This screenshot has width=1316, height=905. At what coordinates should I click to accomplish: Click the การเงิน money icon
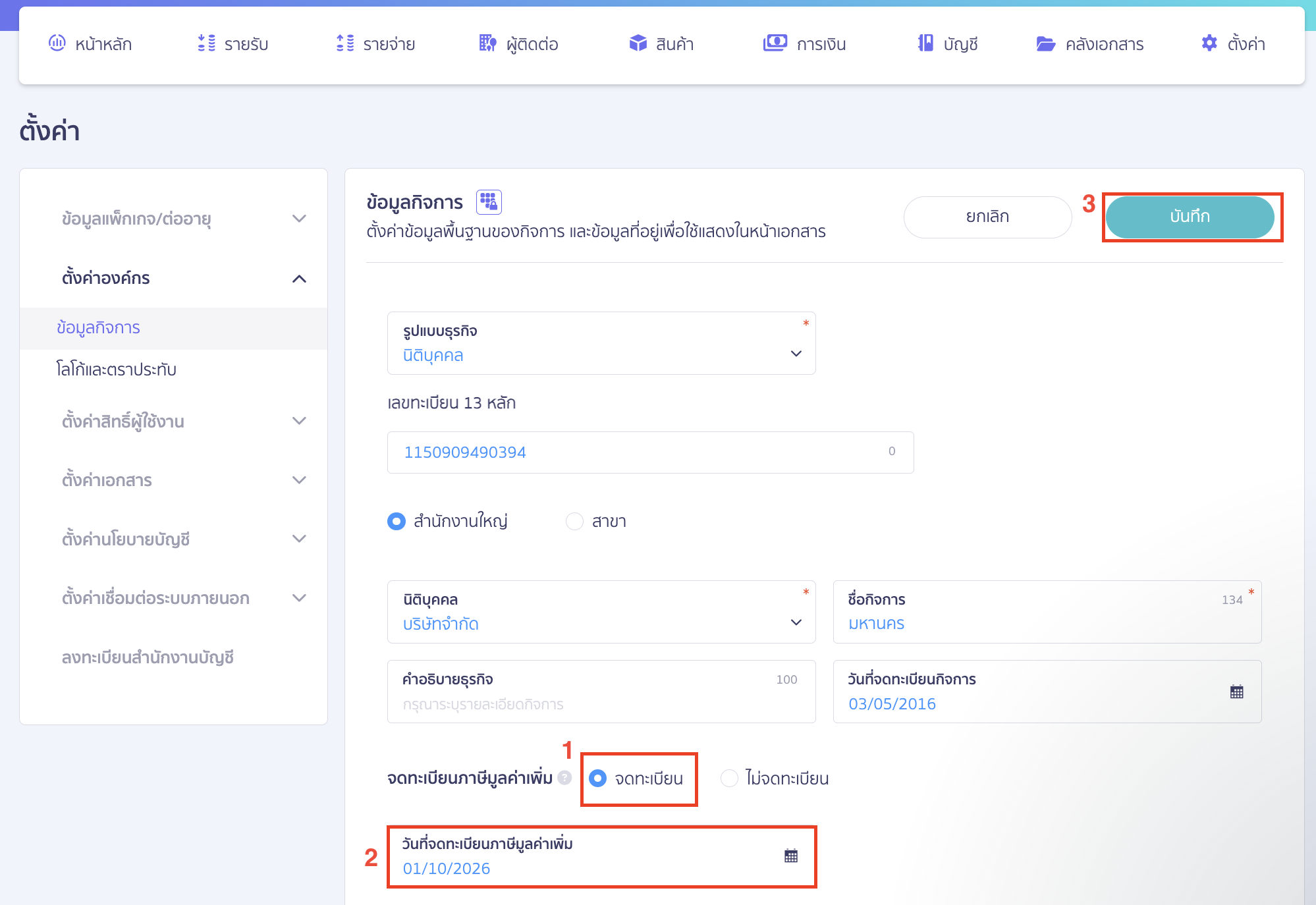point(775,43)
